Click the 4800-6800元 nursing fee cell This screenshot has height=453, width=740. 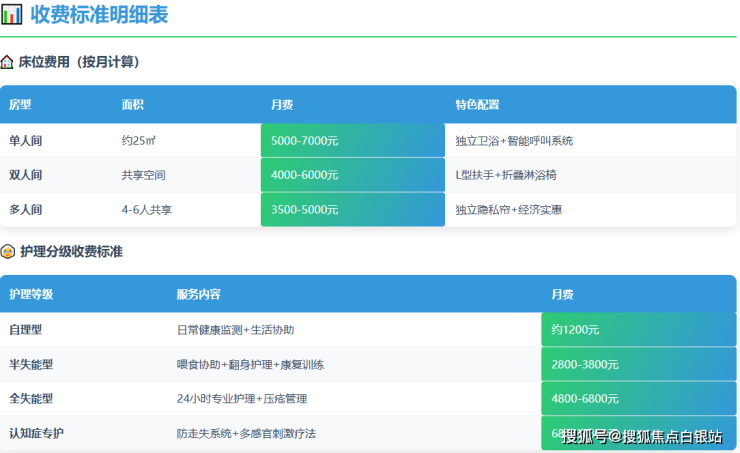pyautogui.click(x=638, y=398)
